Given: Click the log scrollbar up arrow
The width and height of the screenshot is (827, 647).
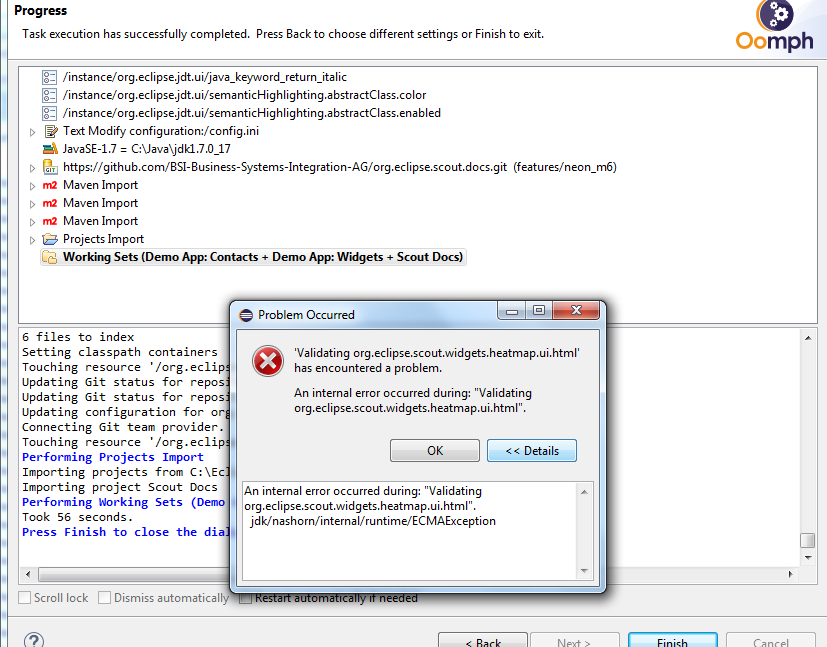Looking at the screenshot, I should click(x=808, y=338).
